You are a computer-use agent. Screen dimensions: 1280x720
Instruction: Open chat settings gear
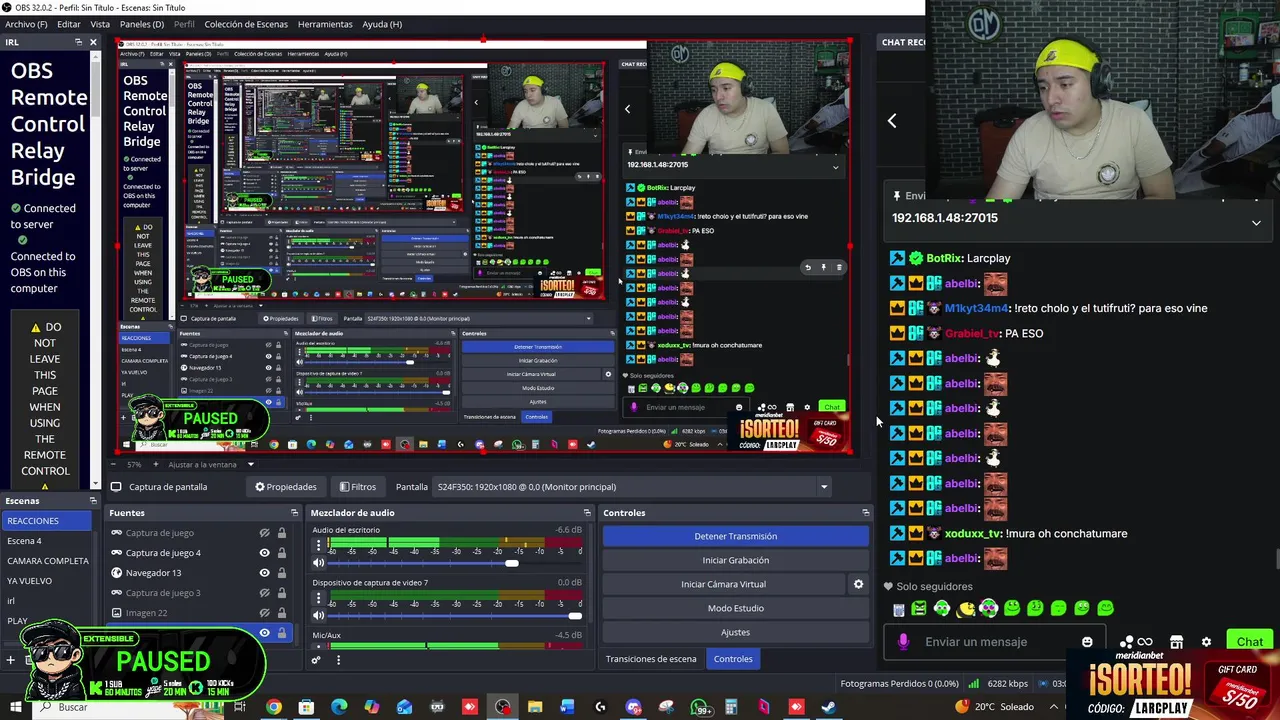click(1206, 642)
